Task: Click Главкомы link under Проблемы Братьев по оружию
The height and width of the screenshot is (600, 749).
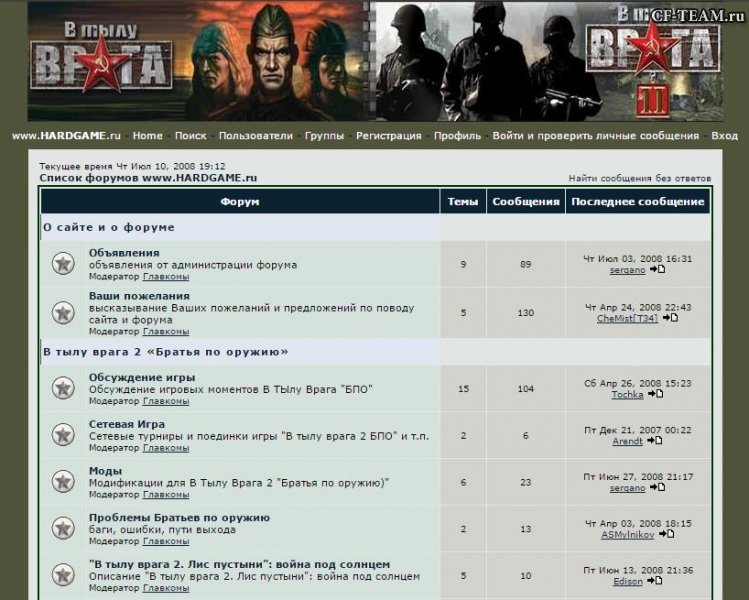Action: coord(166,541)
